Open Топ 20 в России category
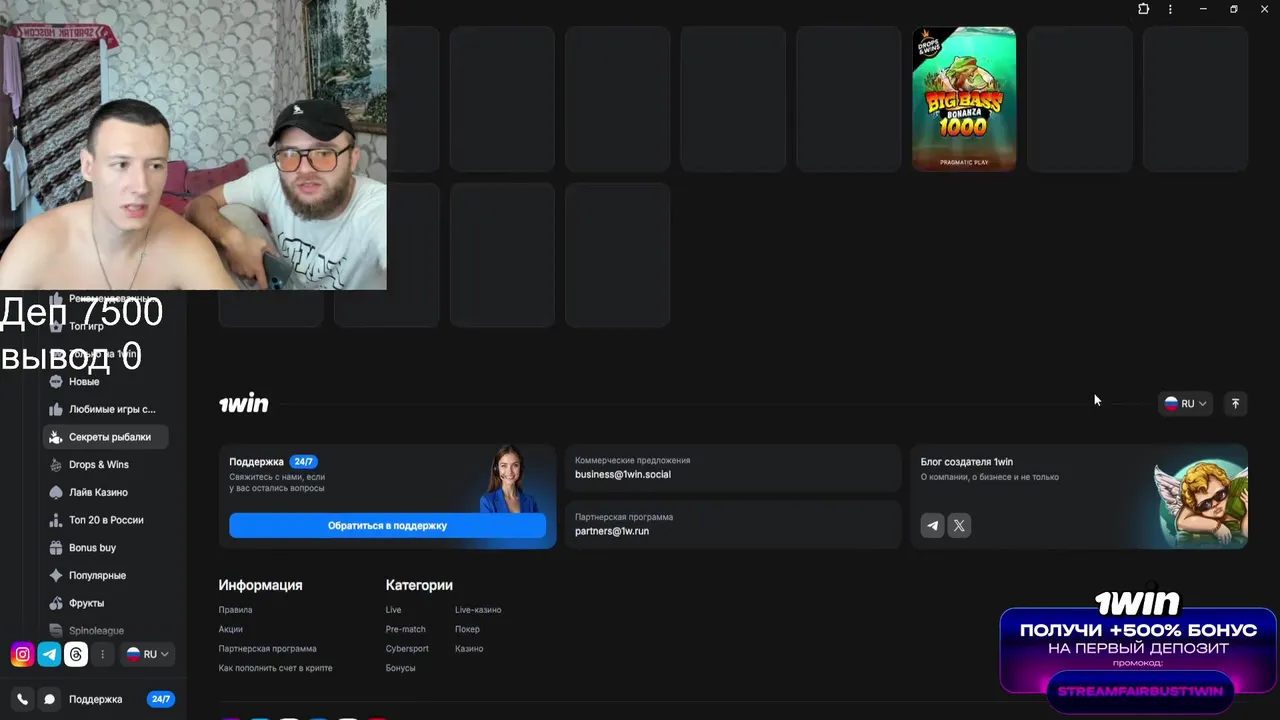1280x720 pixels. coord(105,520)
